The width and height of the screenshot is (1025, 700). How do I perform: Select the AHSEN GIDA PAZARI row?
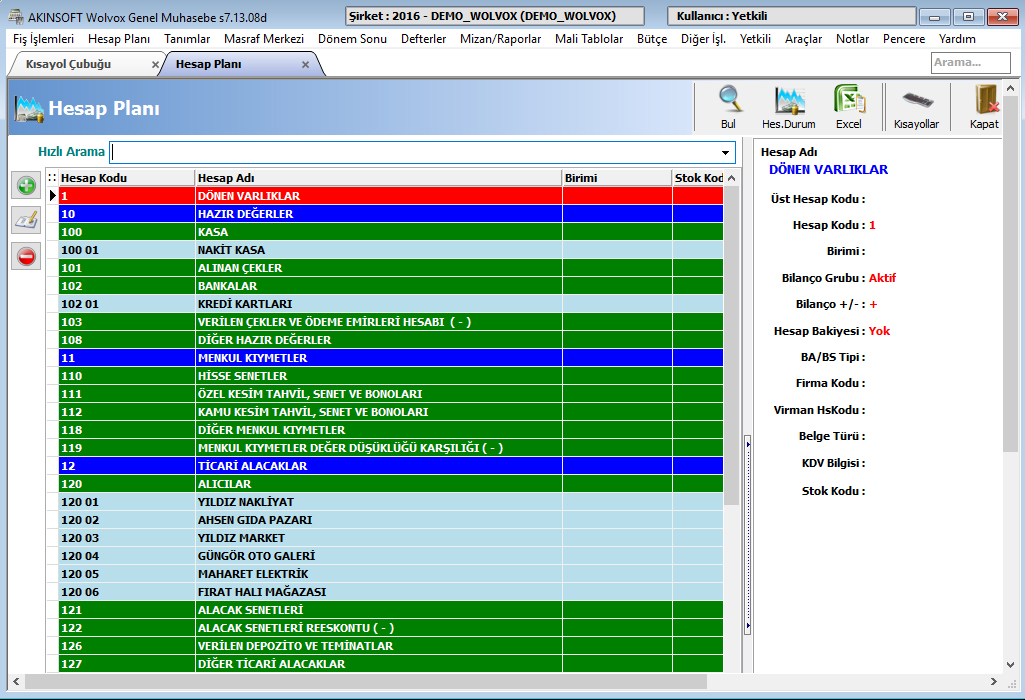pos(391,520)
